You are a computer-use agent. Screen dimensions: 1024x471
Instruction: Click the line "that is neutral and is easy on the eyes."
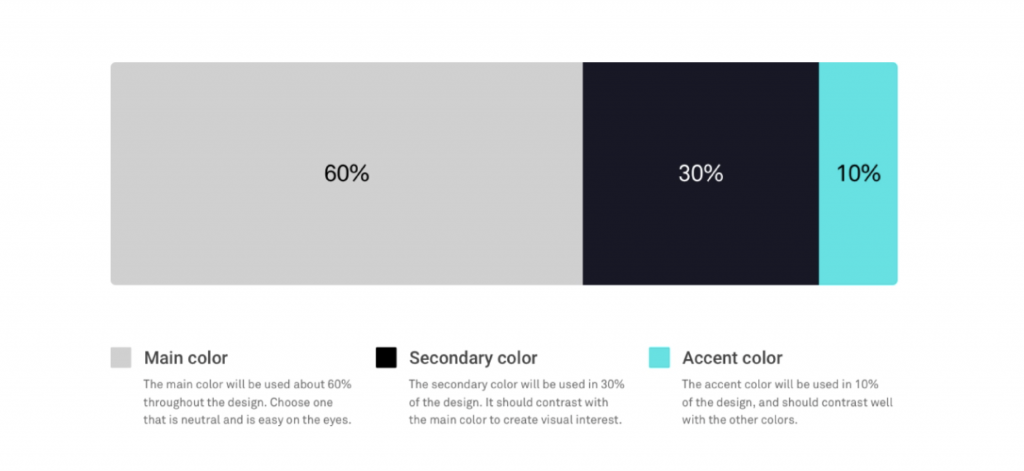pyautogui.click(x=248, y=420)
